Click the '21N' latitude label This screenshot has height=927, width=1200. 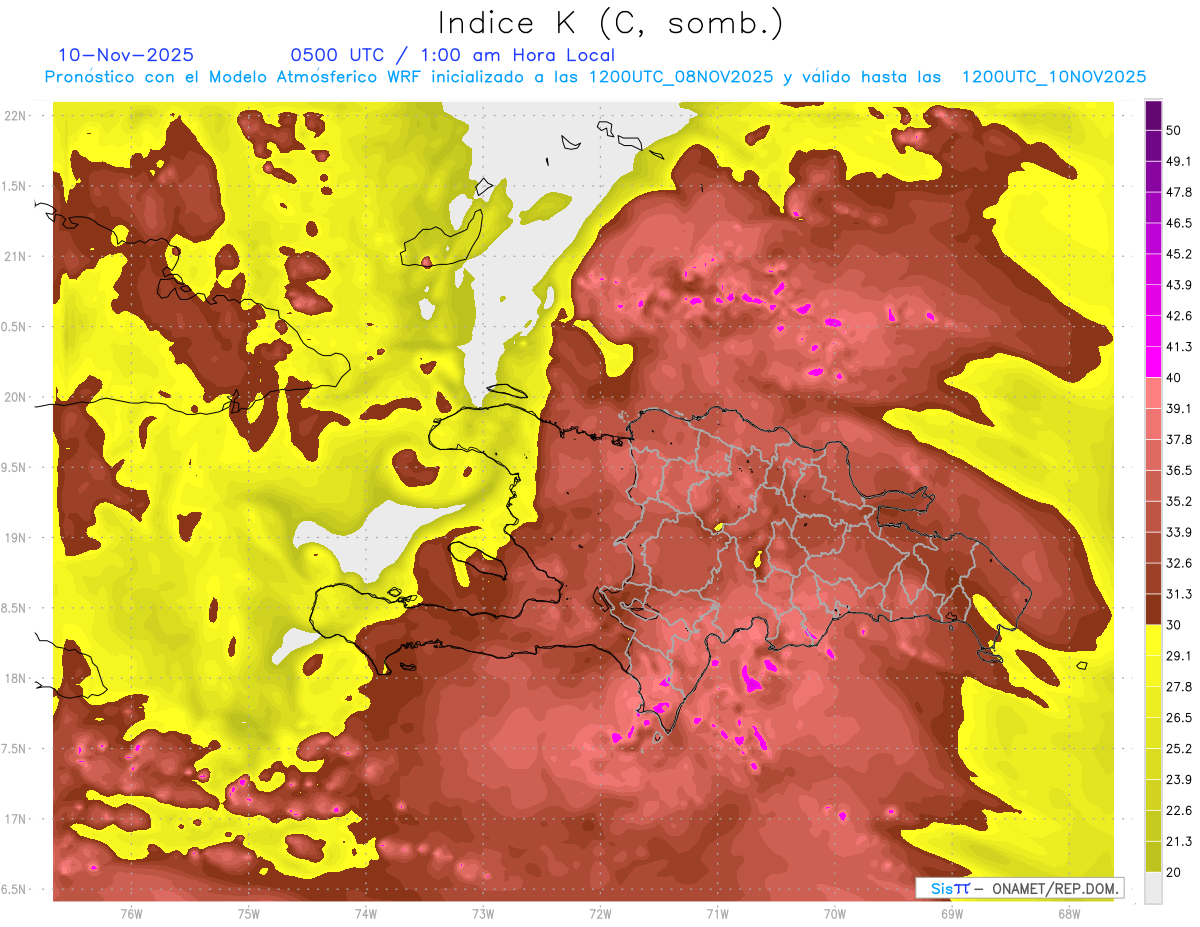pyautogui.click(x=17, y=256)
